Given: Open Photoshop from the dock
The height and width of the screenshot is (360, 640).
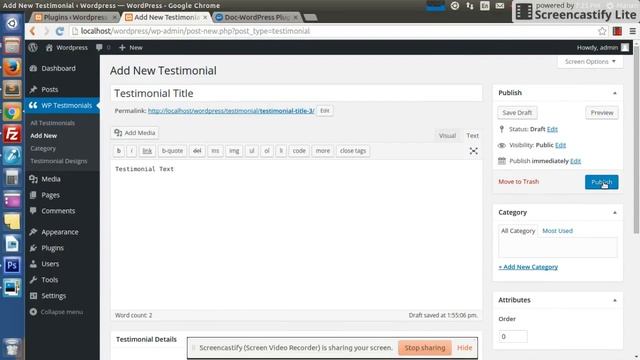Looking at the screenshot, I should 12,265.
